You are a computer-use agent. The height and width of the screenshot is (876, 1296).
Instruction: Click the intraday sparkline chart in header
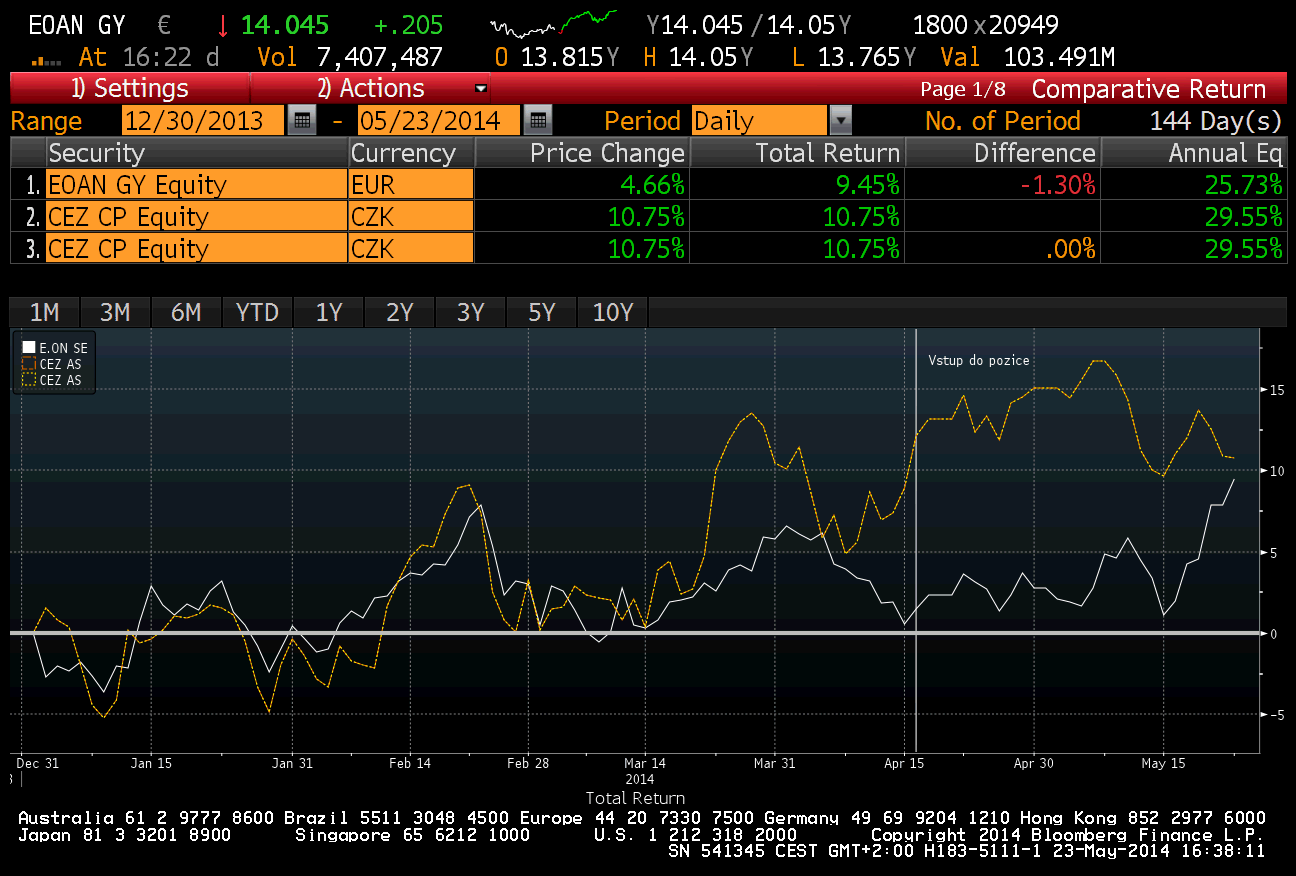[554, 23]
